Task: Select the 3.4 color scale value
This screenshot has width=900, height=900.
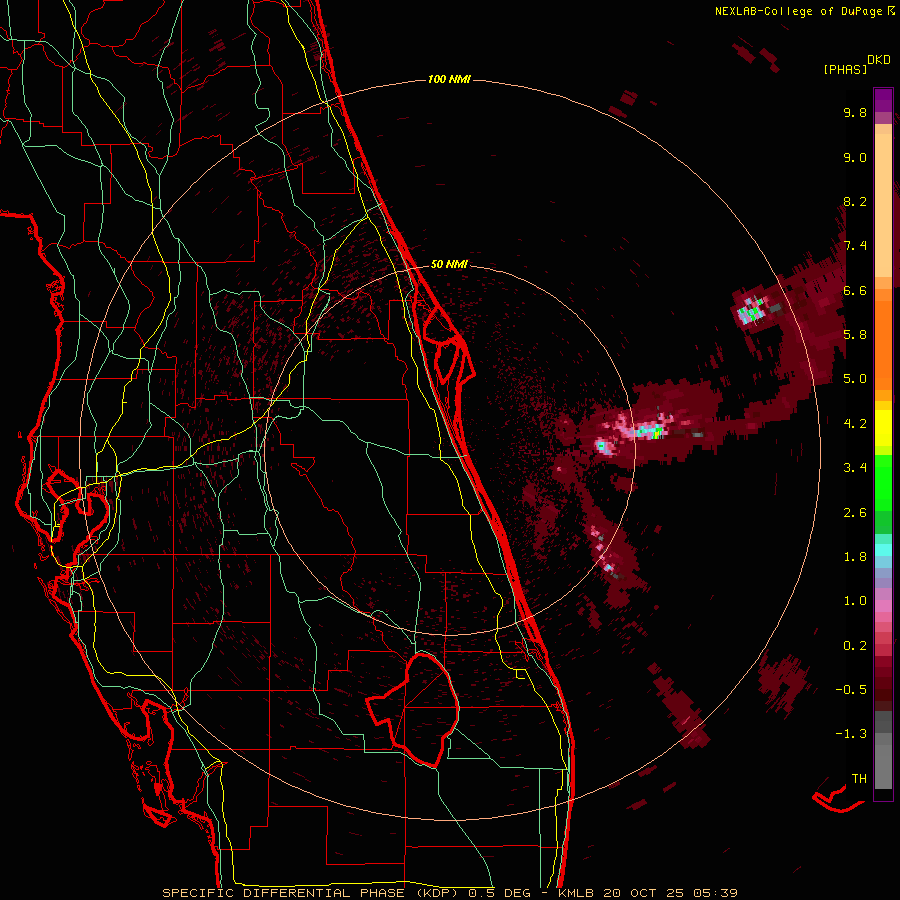Action: pos(855,468)
